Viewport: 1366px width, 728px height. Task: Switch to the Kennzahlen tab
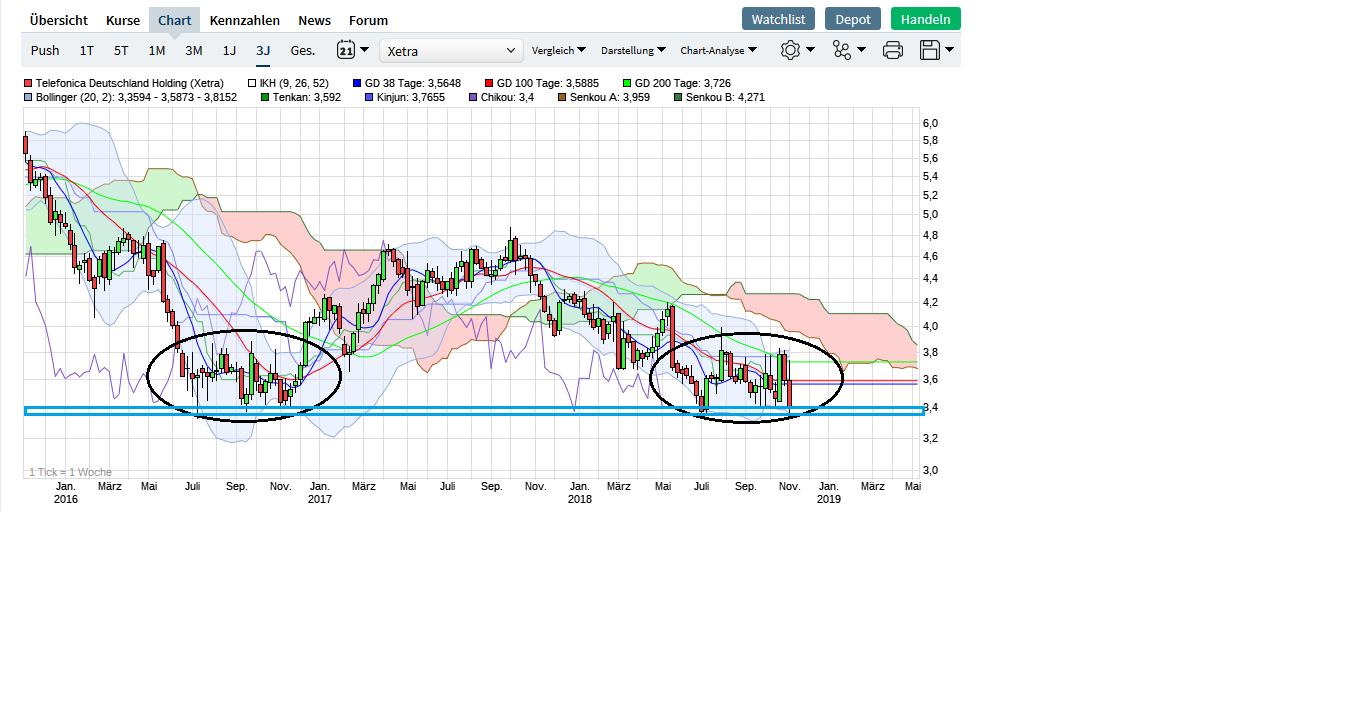(x=245, y=20)
